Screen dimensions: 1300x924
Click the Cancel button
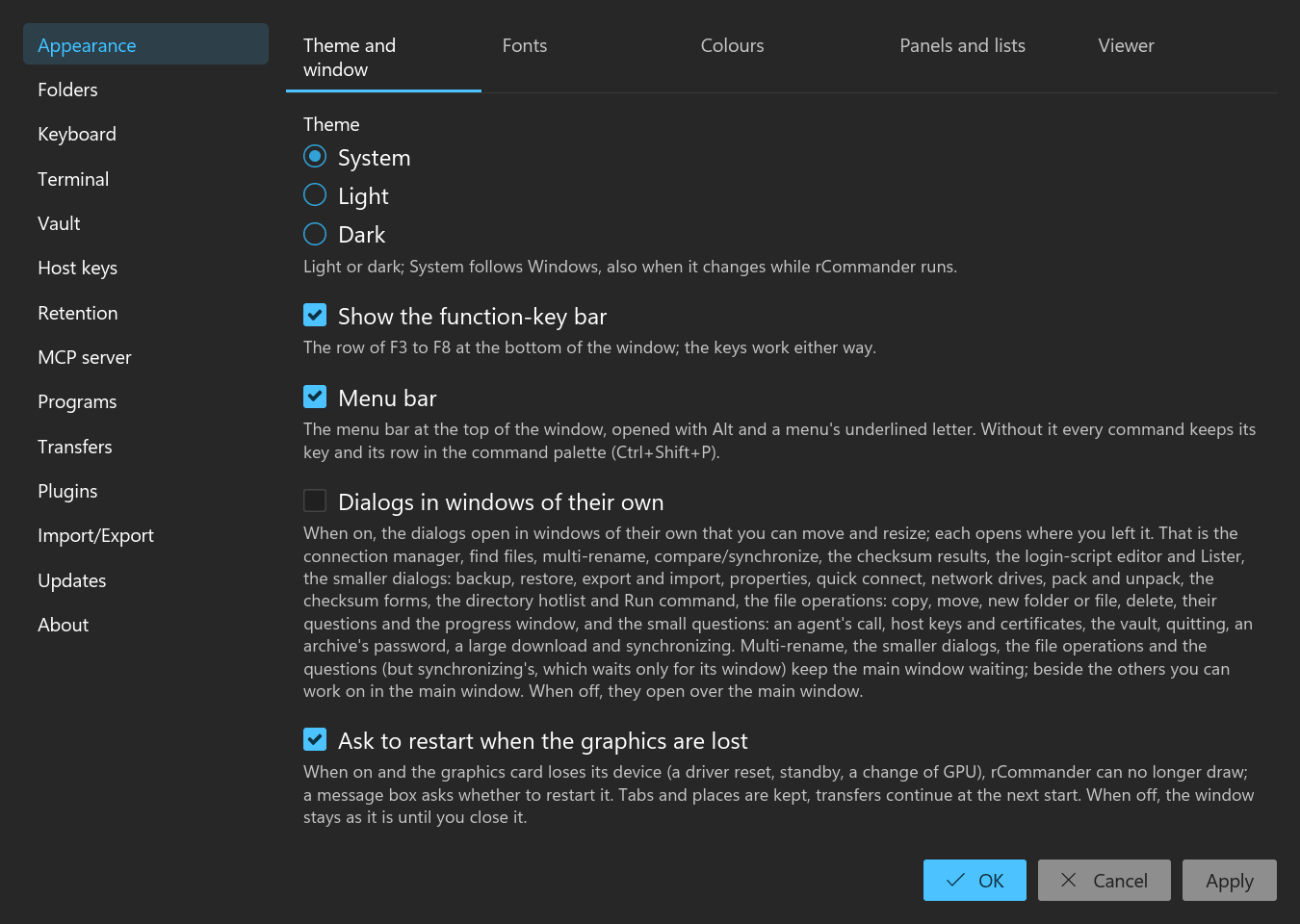tap(1105, 881)
